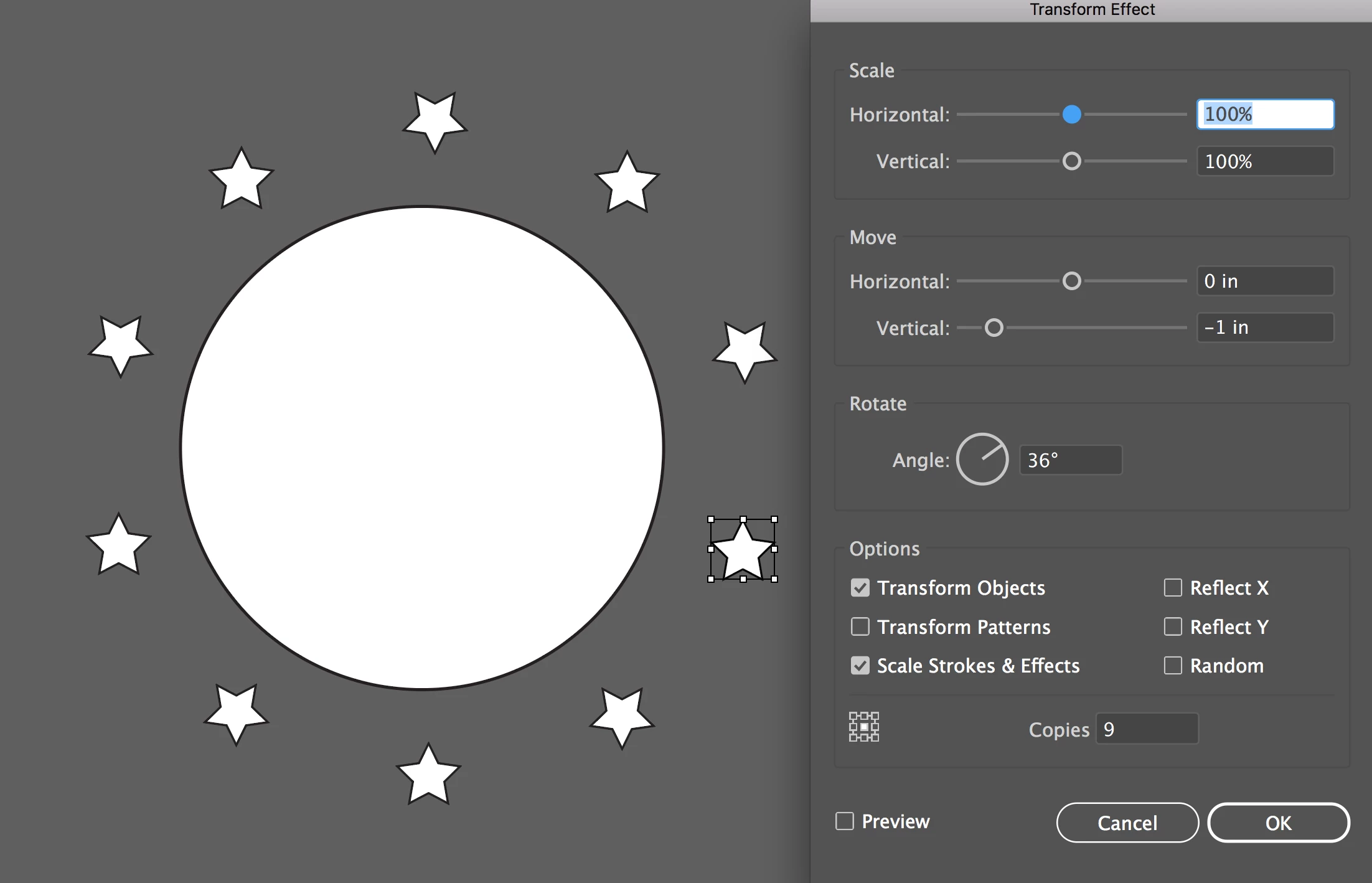Click the reference point locator grid icon
The width and height of the screenshot is (1372, 883).
point(864,727)
